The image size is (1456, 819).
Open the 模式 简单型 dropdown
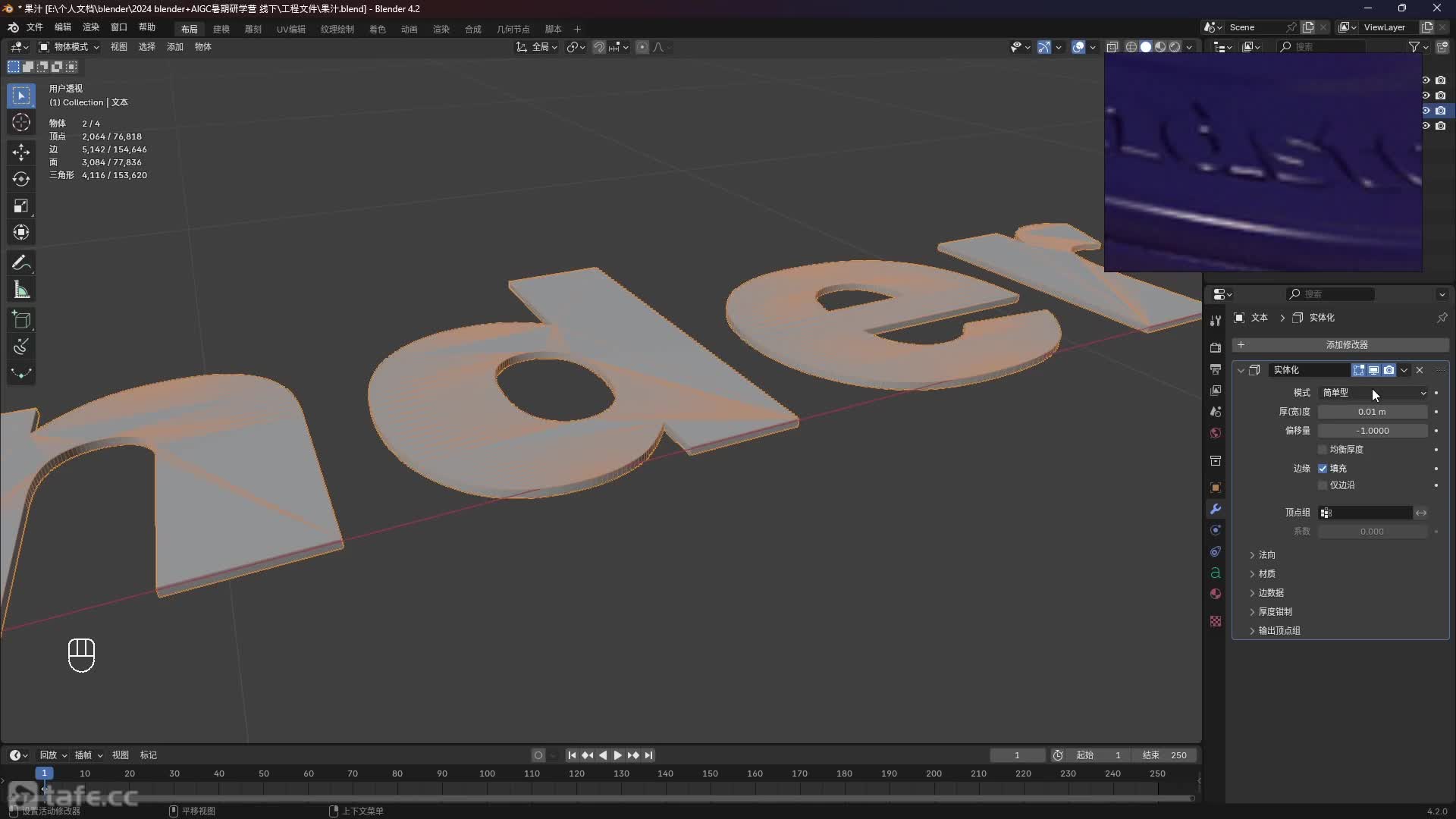point(1373,393)
